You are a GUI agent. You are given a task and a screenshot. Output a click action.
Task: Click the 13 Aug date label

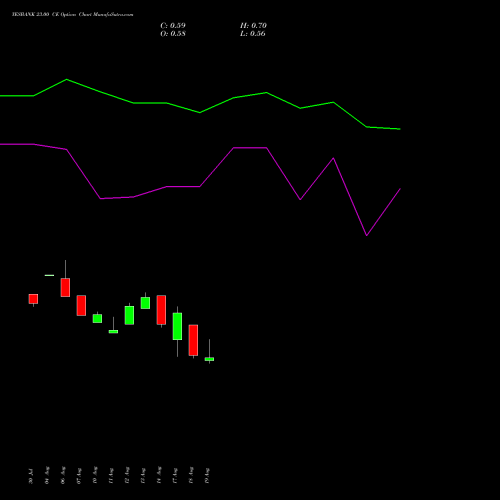click(x=143, y=476)
